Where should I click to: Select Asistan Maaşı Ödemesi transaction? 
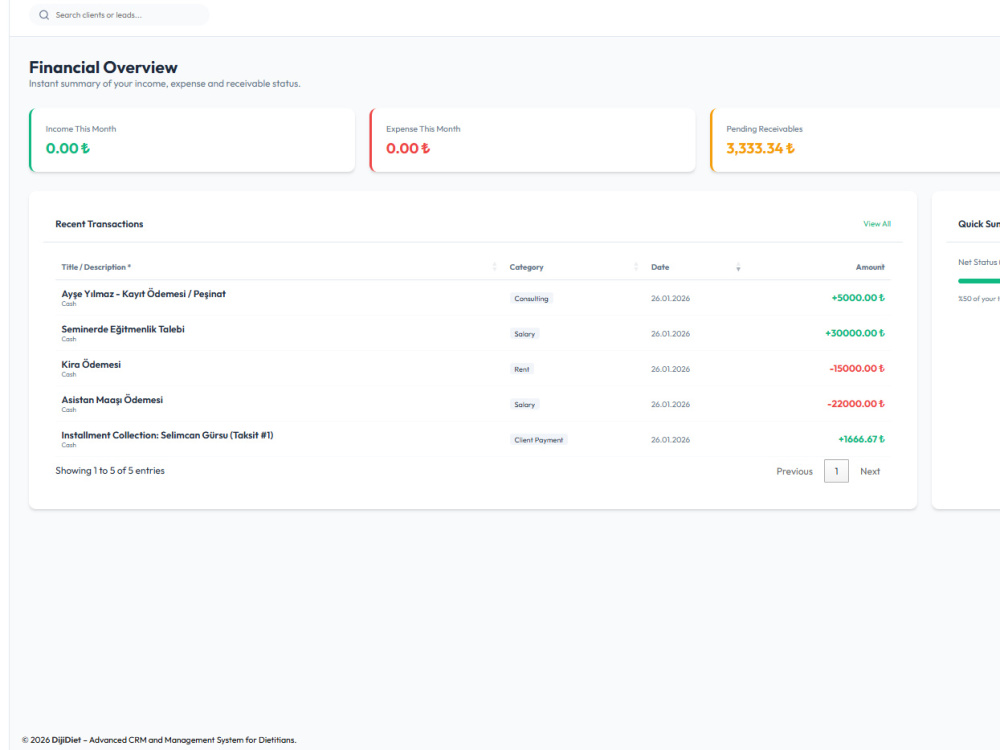pyautogui.click(x=473, y=404)
